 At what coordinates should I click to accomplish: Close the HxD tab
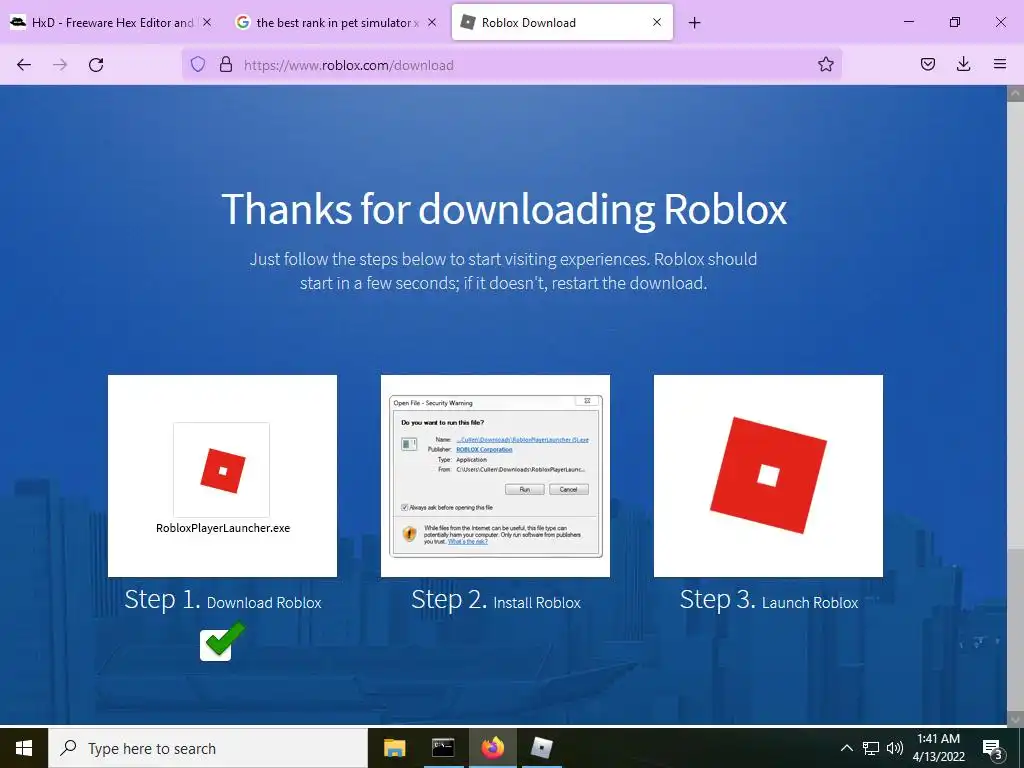[206, 22]
